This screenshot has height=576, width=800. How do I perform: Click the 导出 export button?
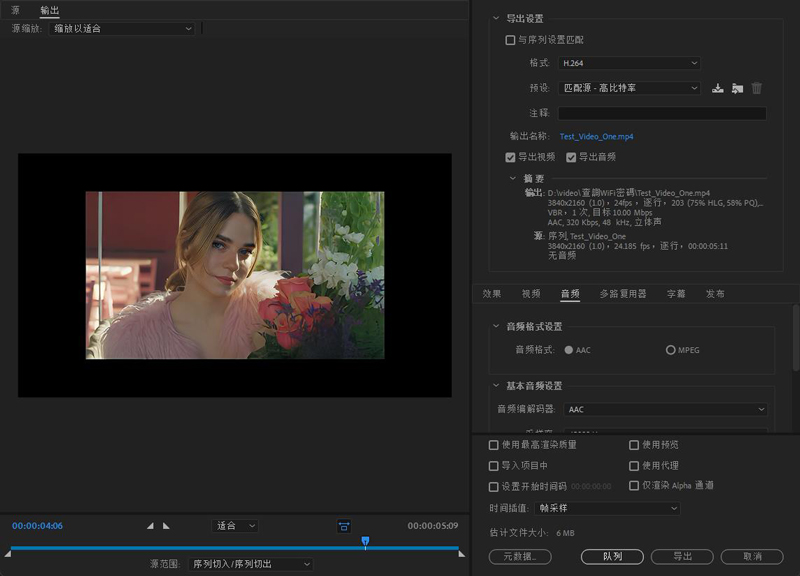[682, 556]
